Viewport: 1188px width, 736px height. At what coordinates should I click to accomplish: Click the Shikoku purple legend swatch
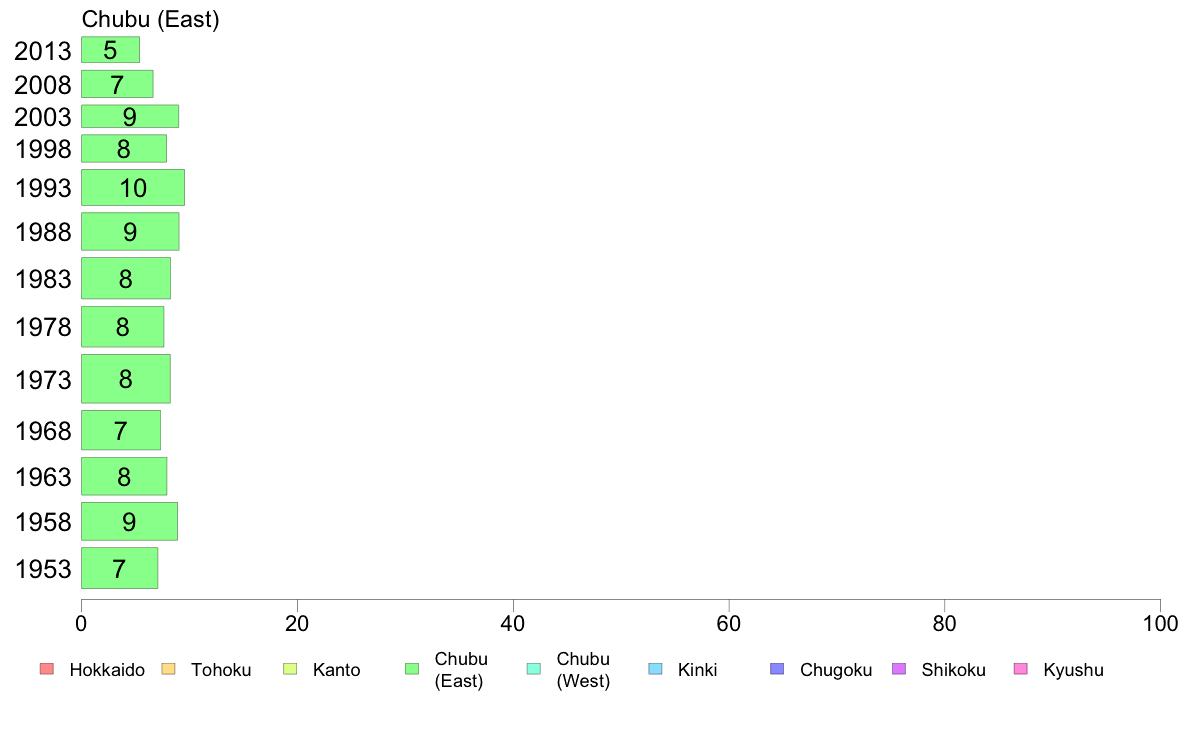tap(899, 669)
